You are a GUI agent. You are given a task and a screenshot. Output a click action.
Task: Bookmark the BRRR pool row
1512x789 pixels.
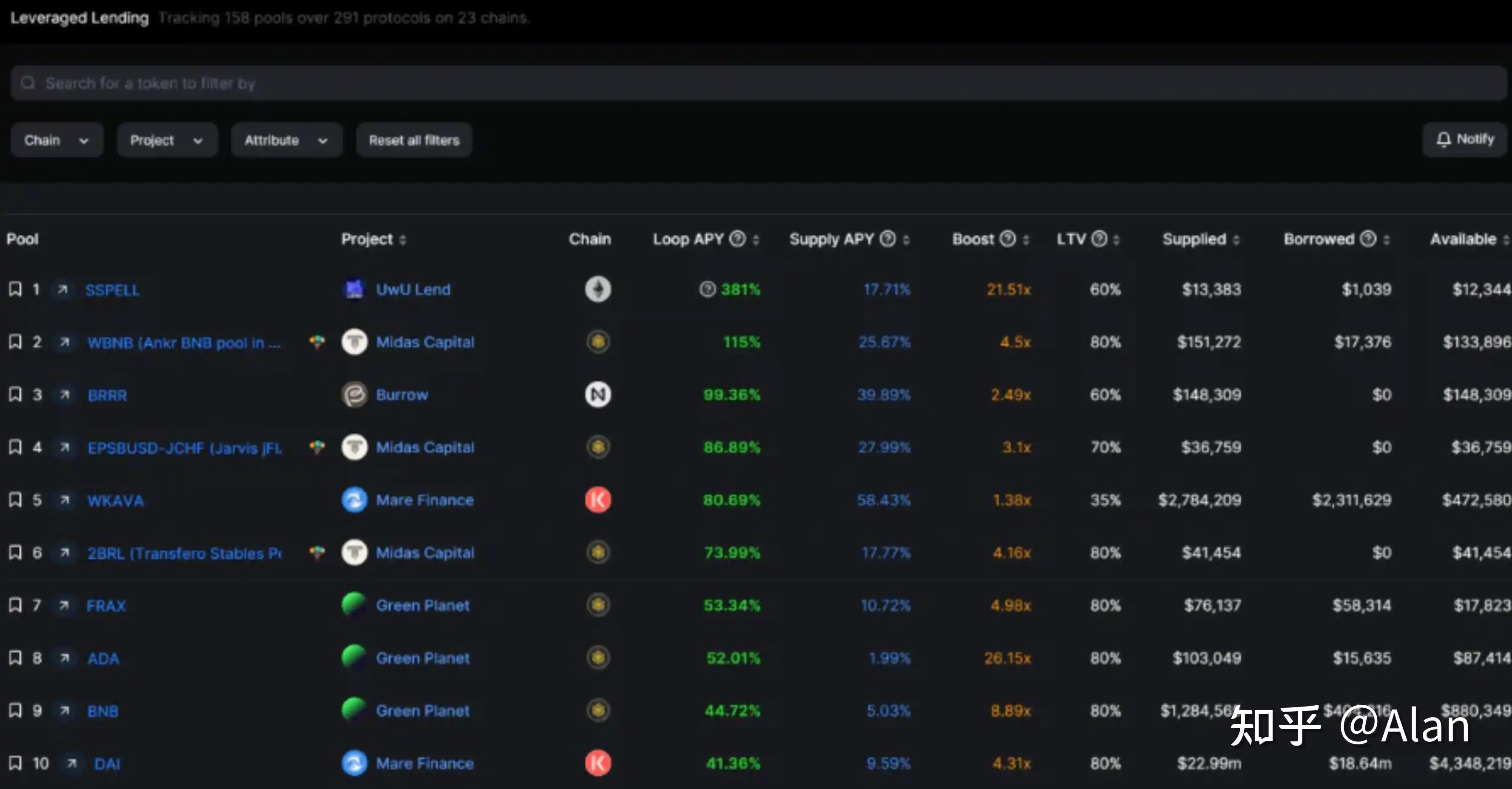click(x=15, y=394)
